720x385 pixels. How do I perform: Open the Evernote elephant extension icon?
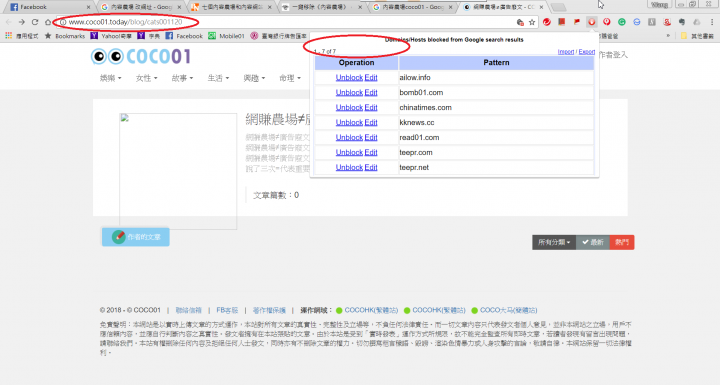[x=682, y=22]
